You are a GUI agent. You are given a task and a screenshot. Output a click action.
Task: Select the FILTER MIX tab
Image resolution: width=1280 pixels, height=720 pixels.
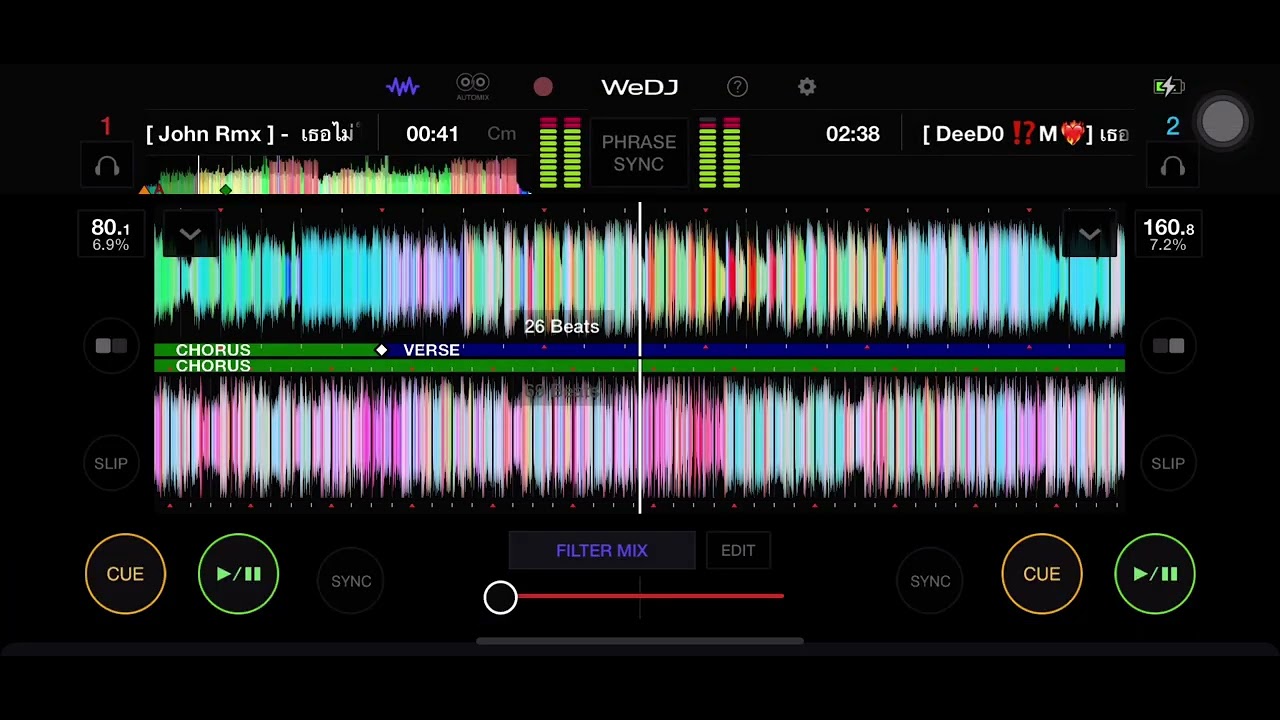(x=602, y=551)
